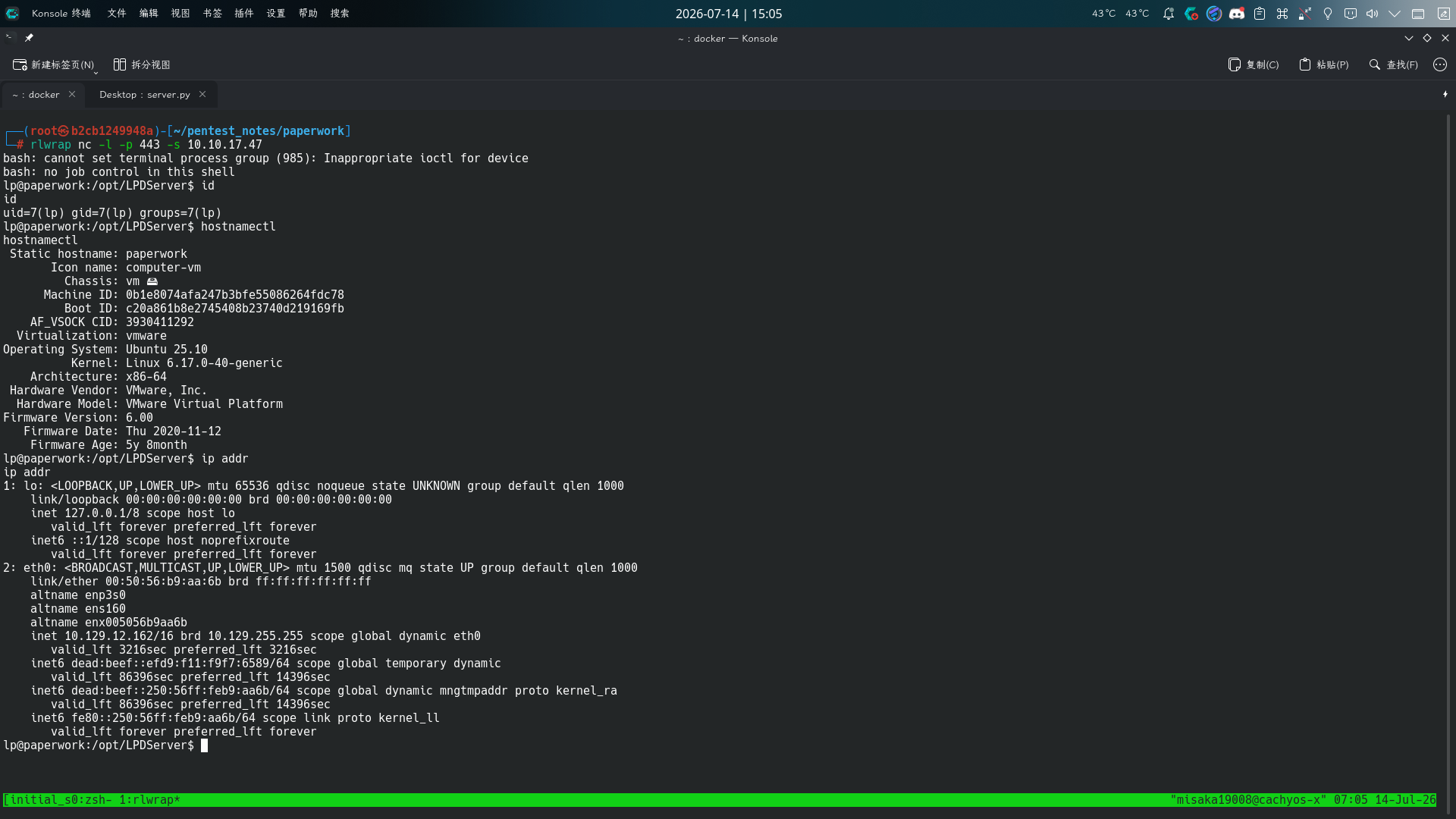This screenshot has height=819, width=1456.
Task: Expand hidden system tray icons arrow
Action: [1395, 14]
